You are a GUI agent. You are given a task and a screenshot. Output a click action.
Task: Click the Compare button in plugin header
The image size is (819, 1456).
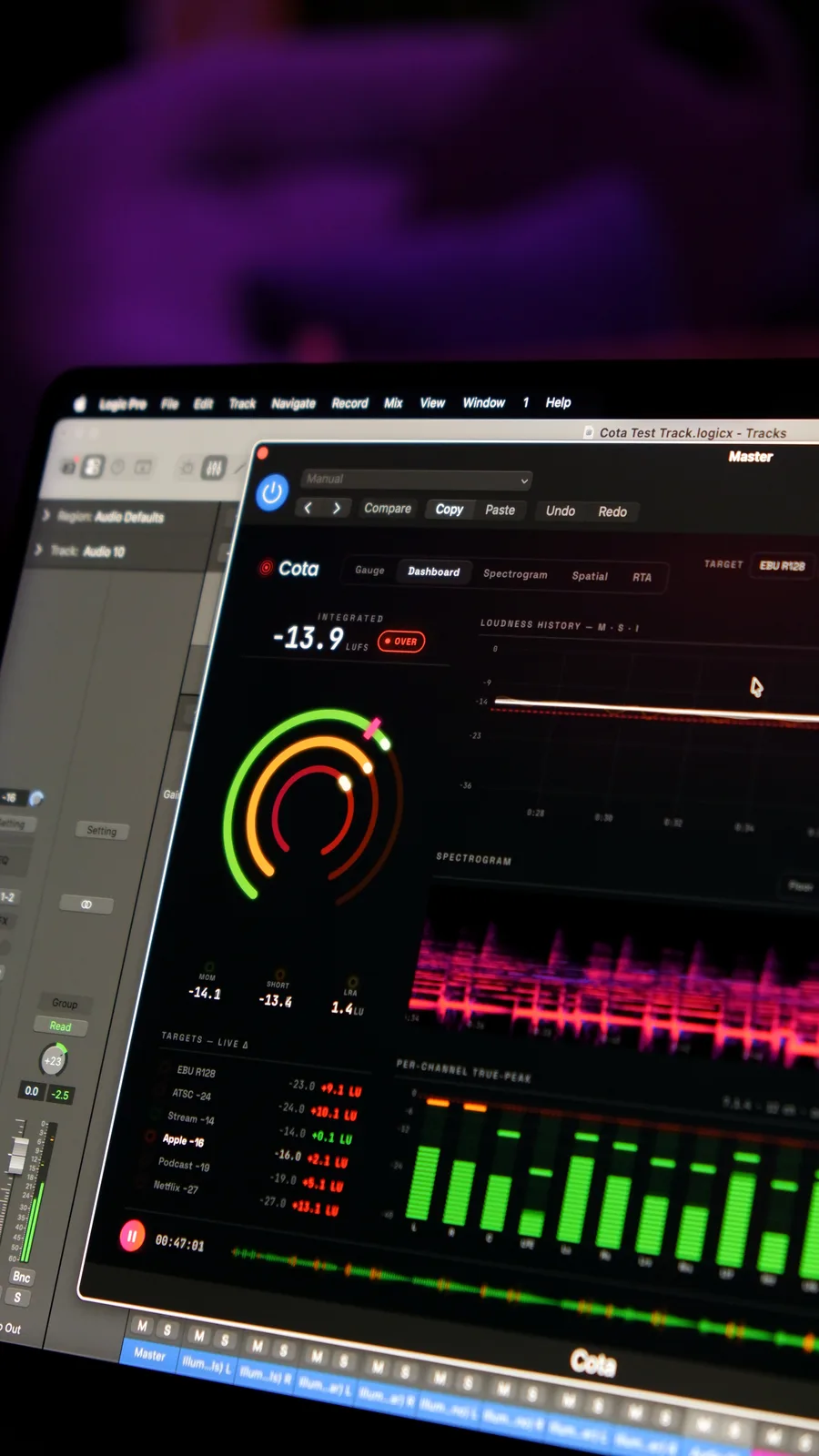(x=388, y=509)
